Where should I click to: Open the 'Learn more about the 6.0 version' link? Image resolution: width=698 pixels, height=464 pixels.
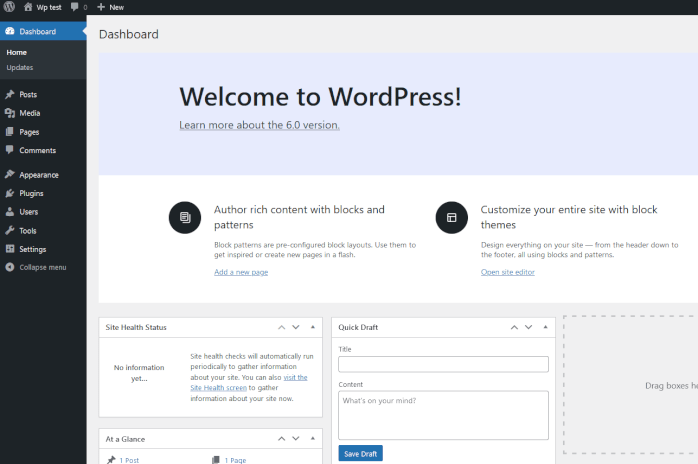pyautogui.click(x=259, y=125)
